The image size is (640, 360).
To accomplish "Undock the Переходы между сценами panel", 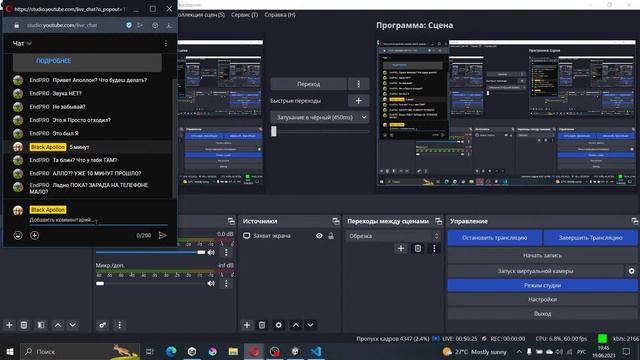I will tap(439, 221).
